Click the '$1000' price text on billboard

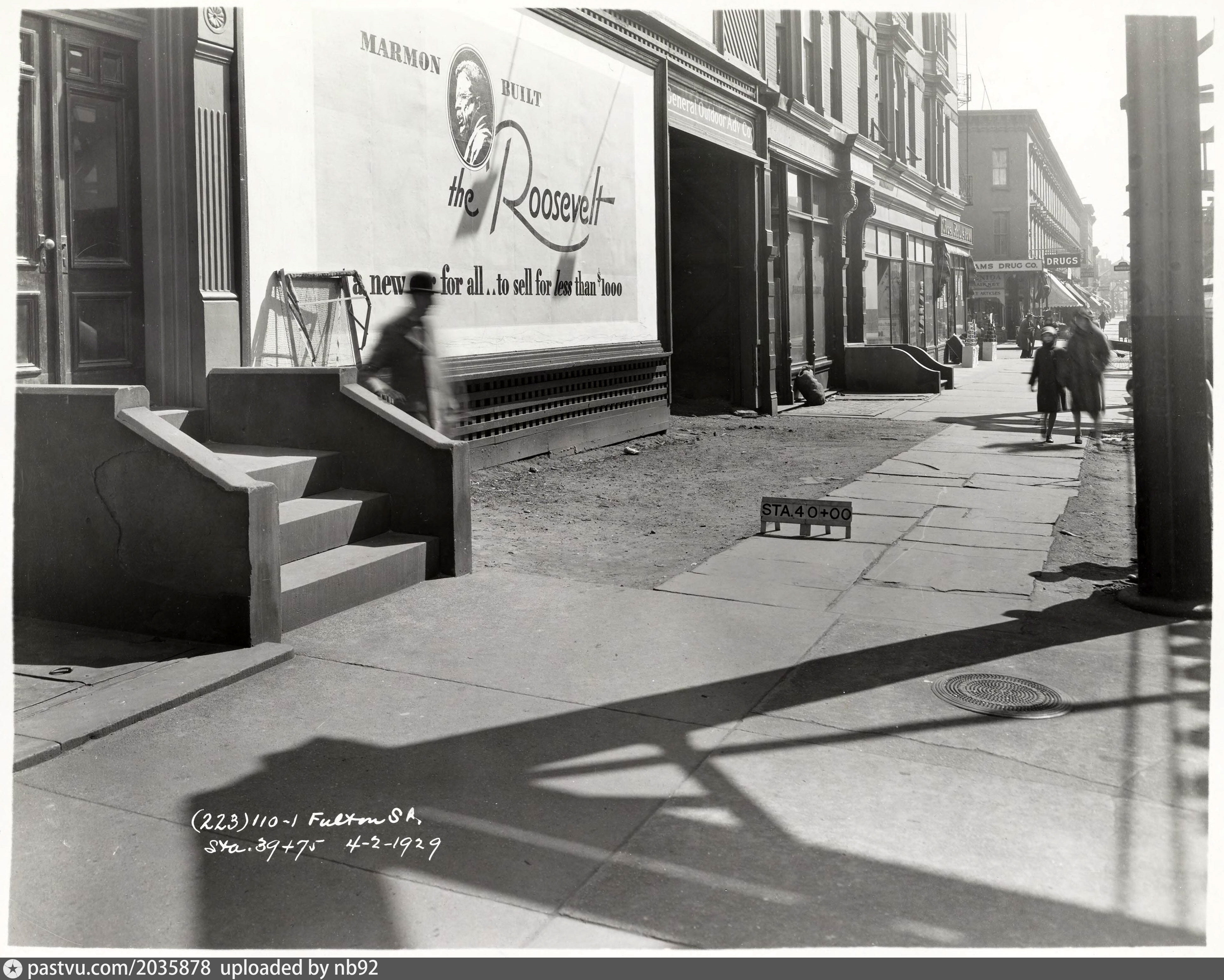tap(609, 287)
